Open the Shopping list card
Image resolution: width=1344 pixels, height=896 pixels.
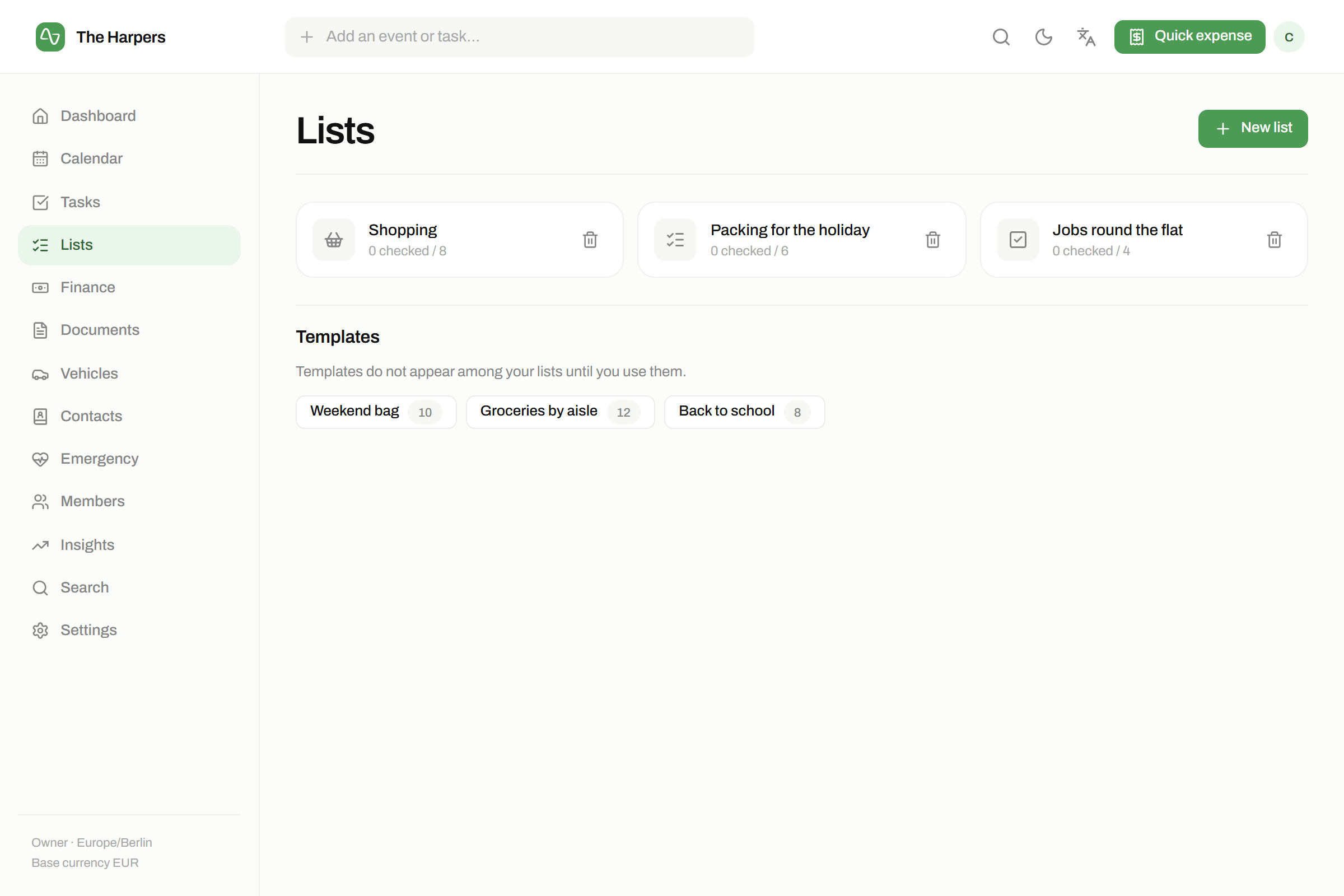(x=459, y=240)
